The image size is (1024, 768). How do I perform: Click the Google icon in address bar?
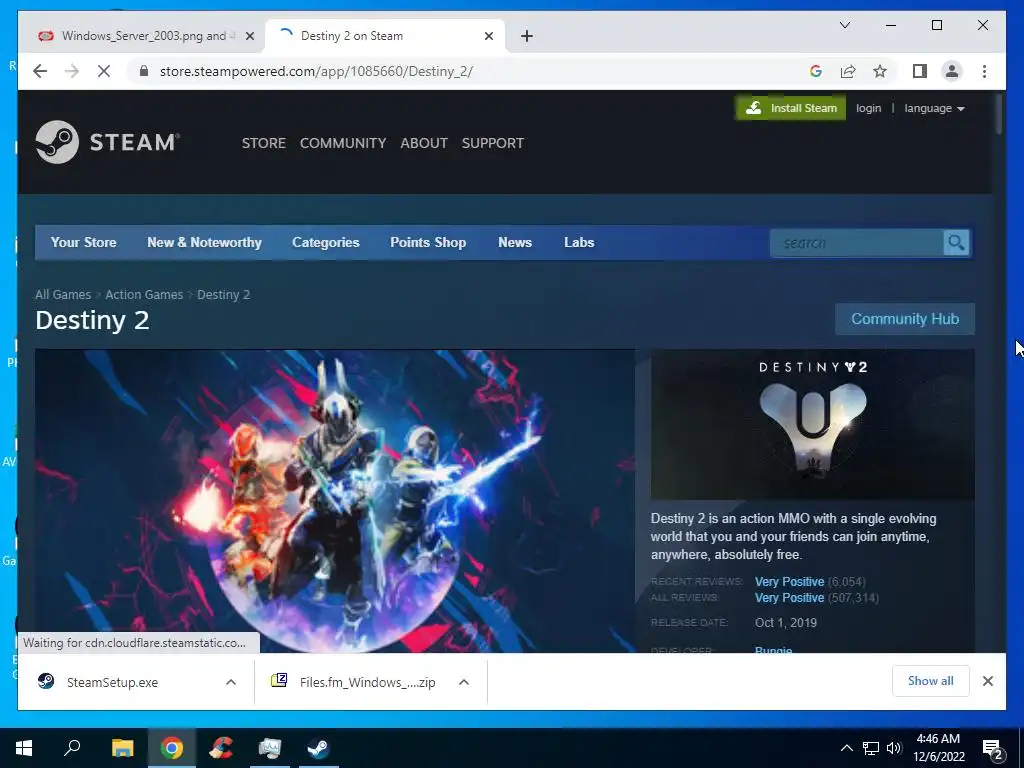[x=816, y=71]
